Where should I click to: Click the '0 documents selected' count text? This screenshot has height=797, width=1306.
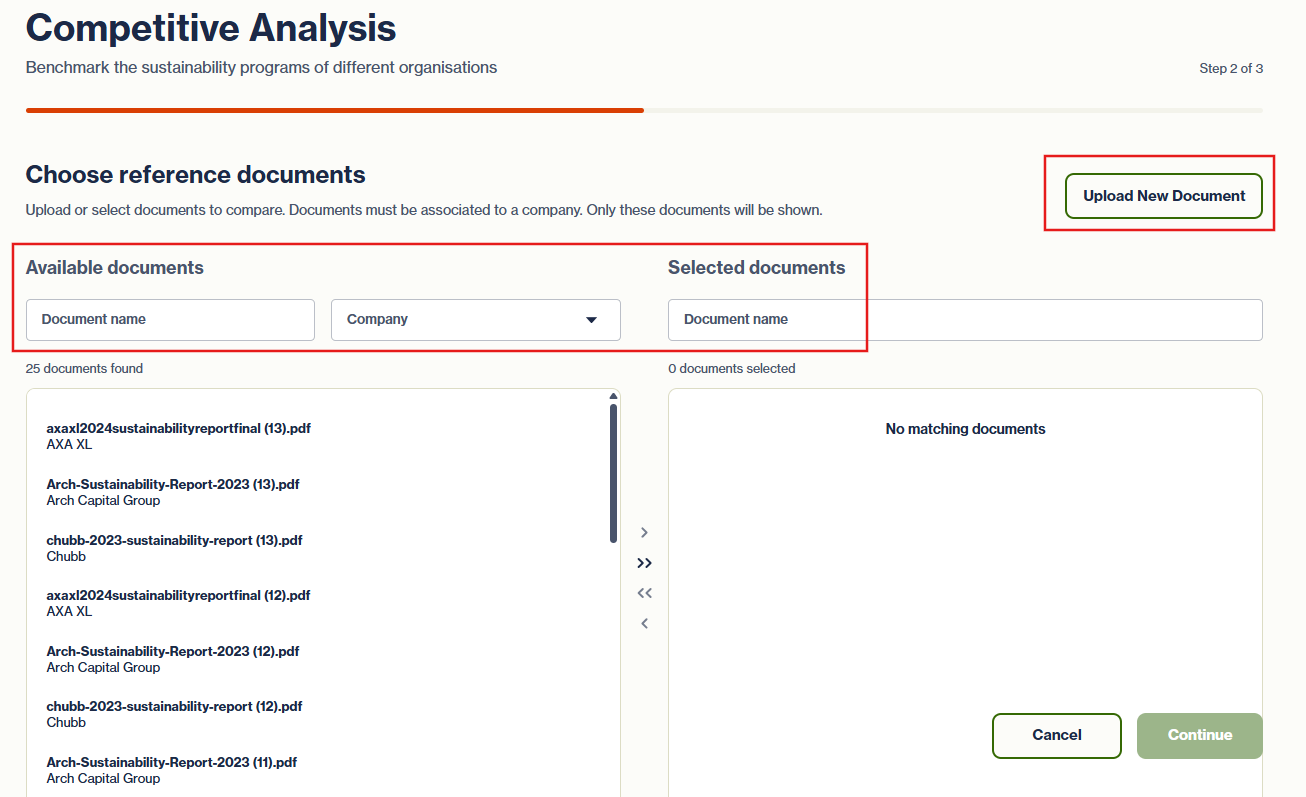732,369
